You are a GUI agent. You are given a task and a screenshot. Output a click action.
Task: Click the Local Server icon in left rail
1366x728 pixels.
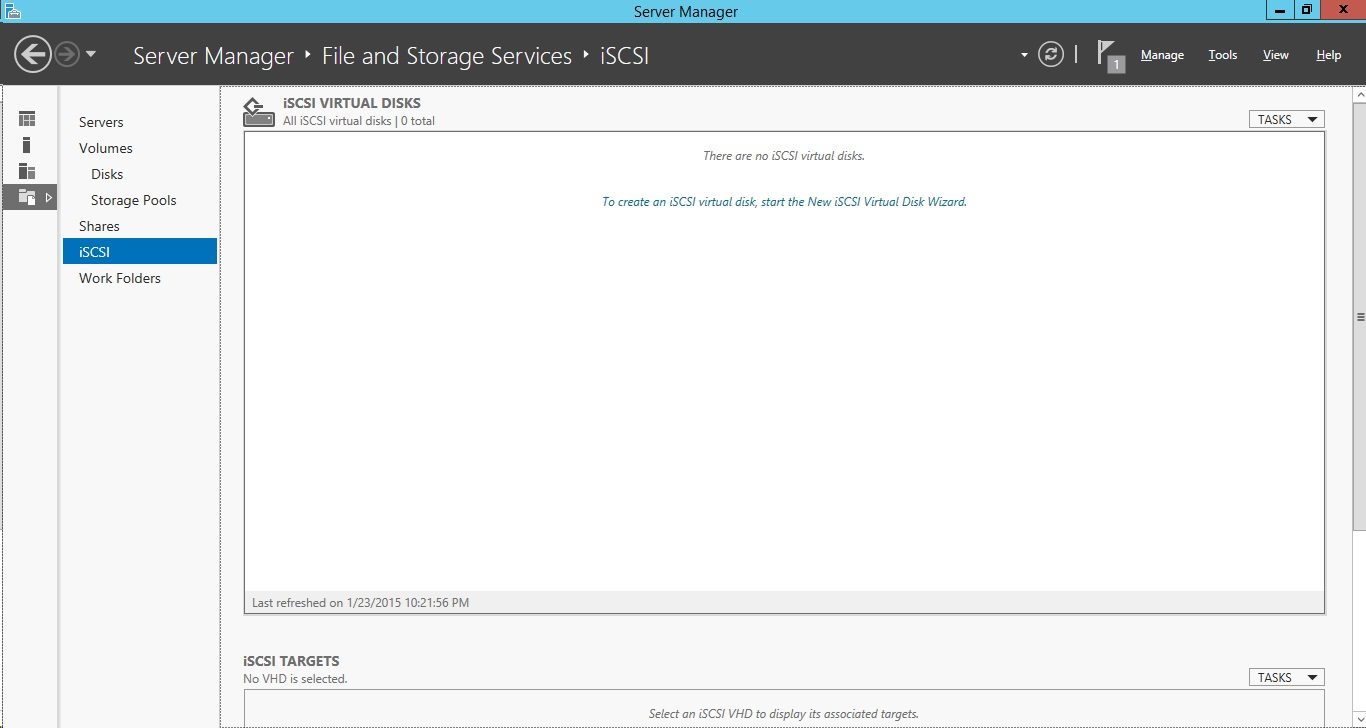pyautogui.click(x=27, y=145)
